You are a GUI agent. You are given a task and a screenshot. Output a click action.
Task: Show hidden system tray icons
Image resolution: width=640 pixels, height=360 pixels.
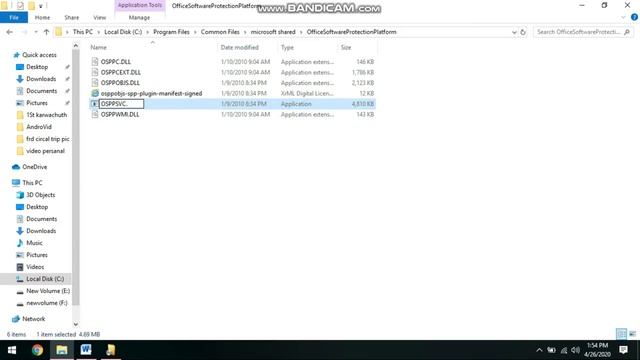tap(539, 350)
